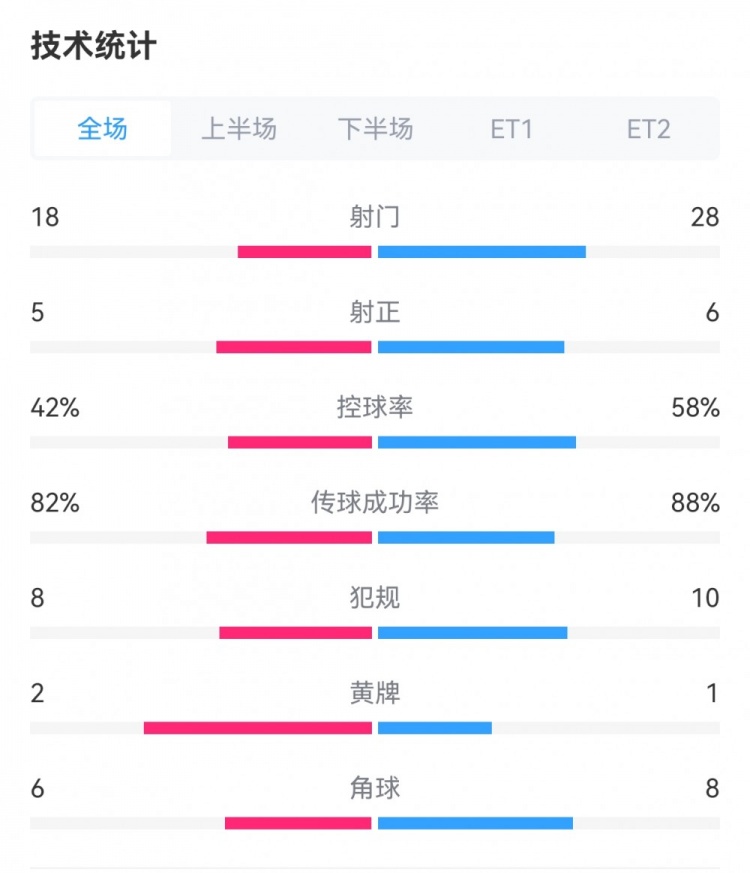
Task: Click the blue 角球 corners bar
Action: [x=475, y=823]
